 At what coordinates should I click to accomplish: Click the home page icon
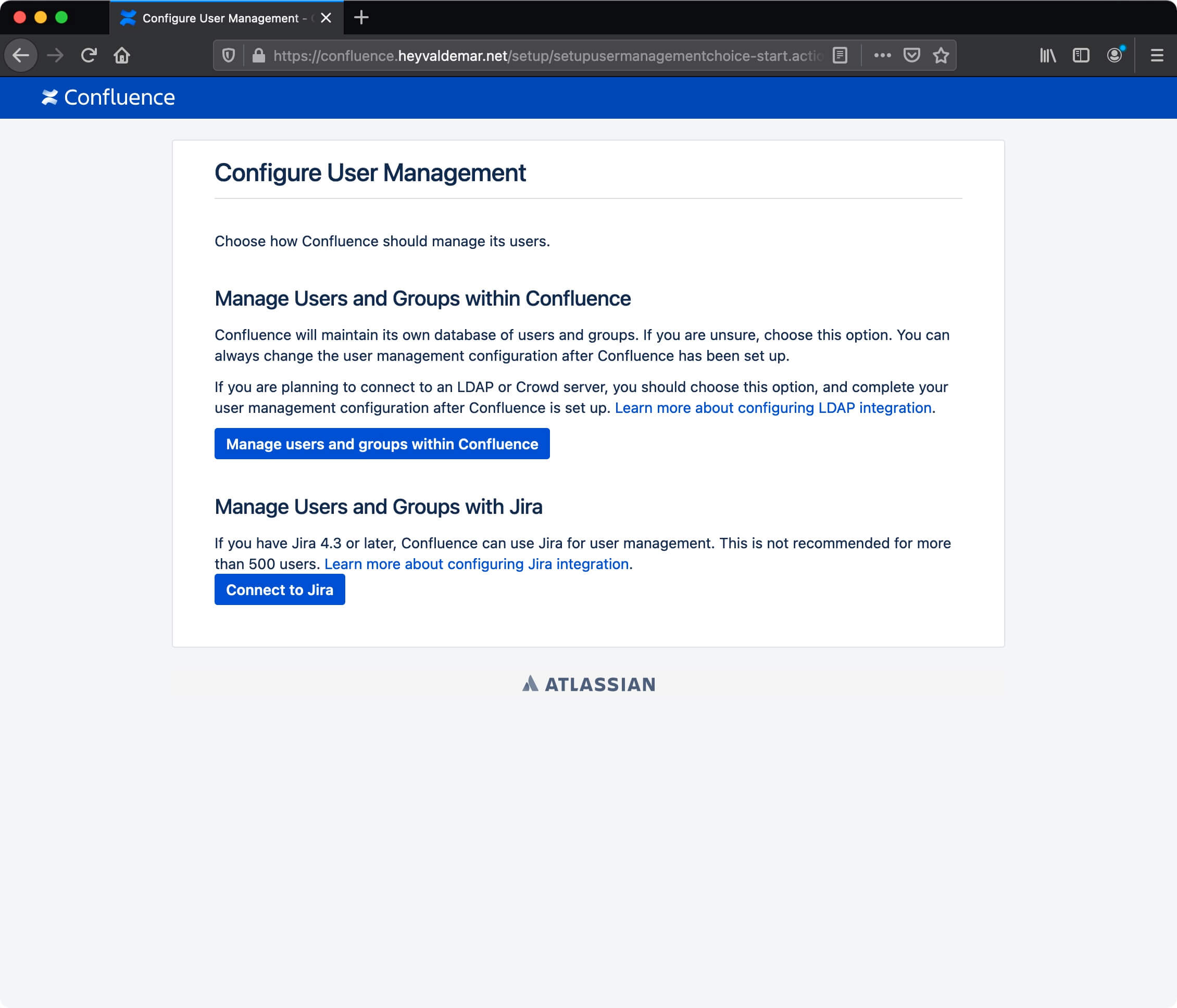pos(123,55)
